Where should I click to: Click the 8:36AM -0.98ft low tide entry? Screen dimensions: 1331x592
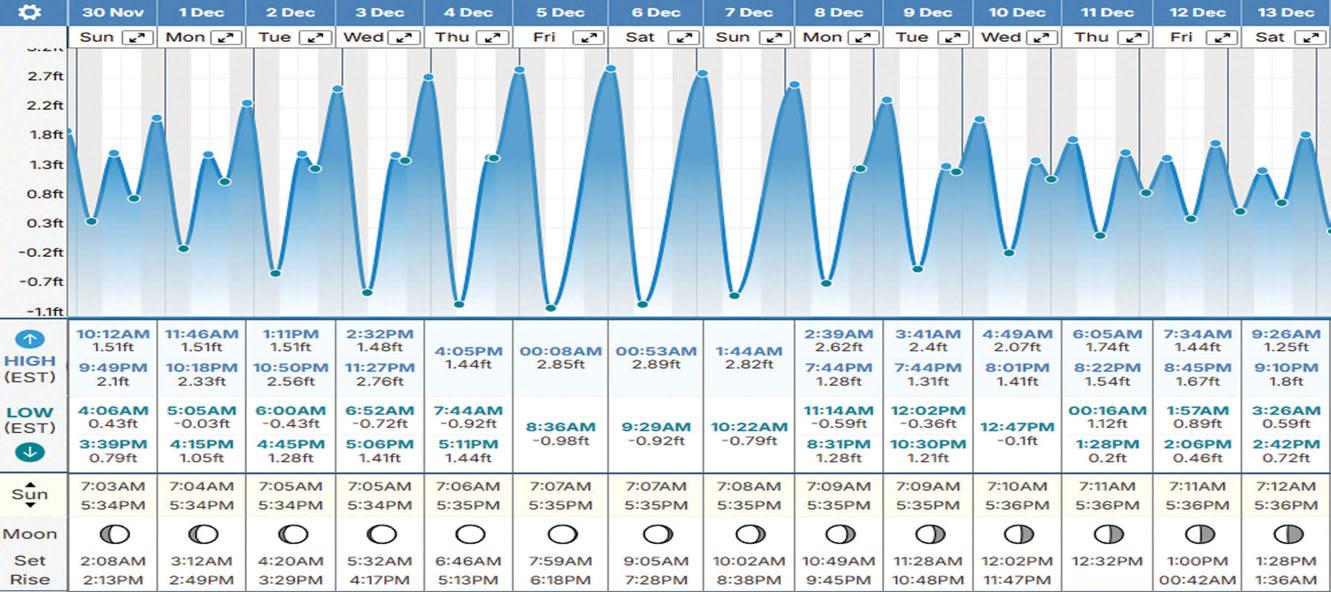(x=561, y=434)
